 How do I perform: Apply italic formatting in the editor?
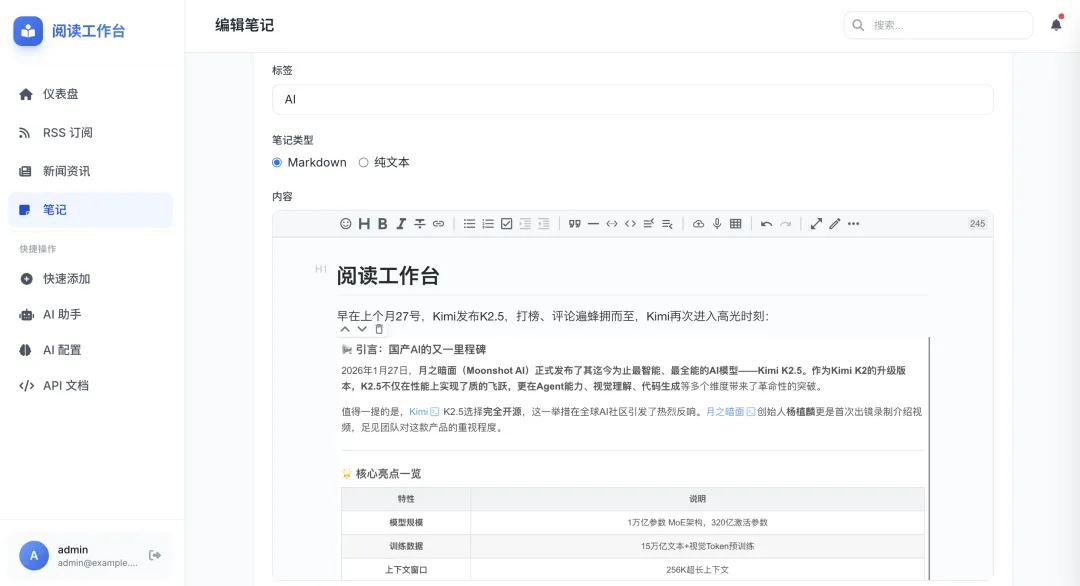point(401,224)
